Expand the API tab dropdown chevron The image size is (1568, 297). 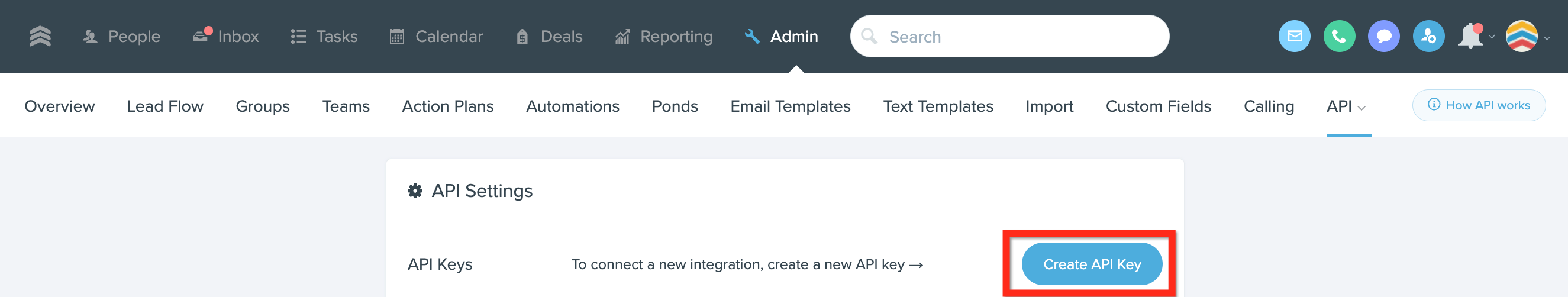tap(1361, 108)
